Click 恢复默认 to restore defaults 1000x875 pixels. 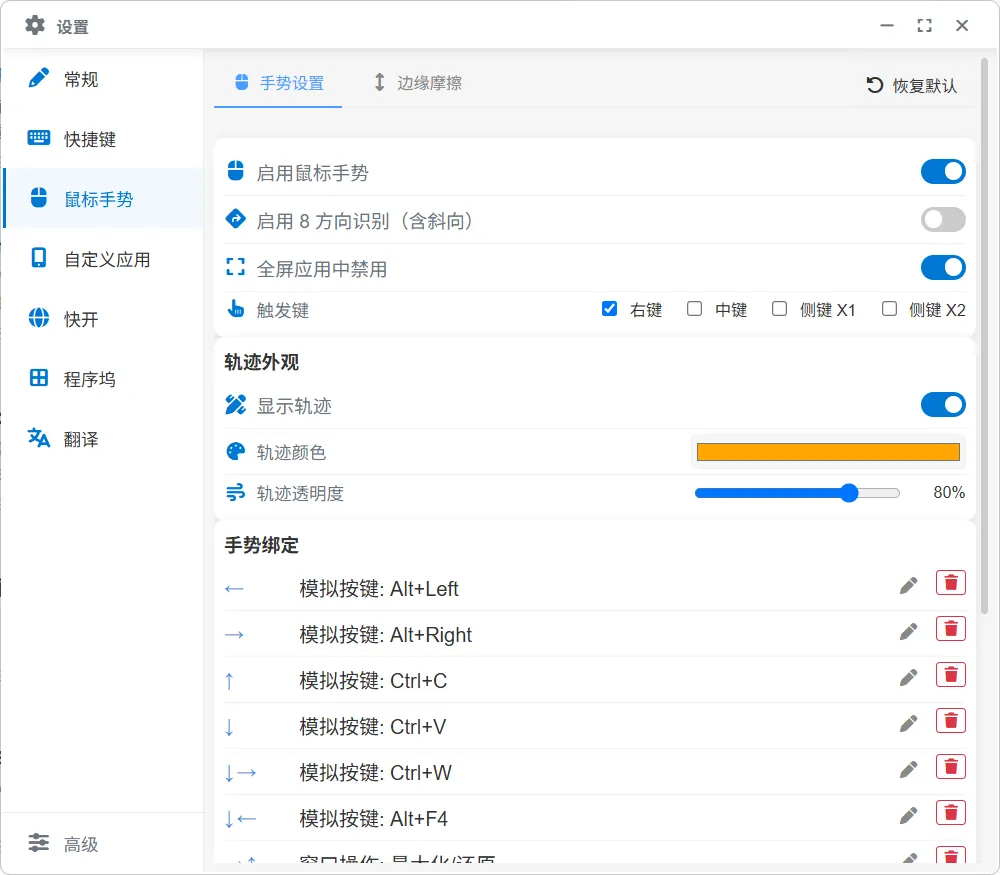tap(912, 85)
